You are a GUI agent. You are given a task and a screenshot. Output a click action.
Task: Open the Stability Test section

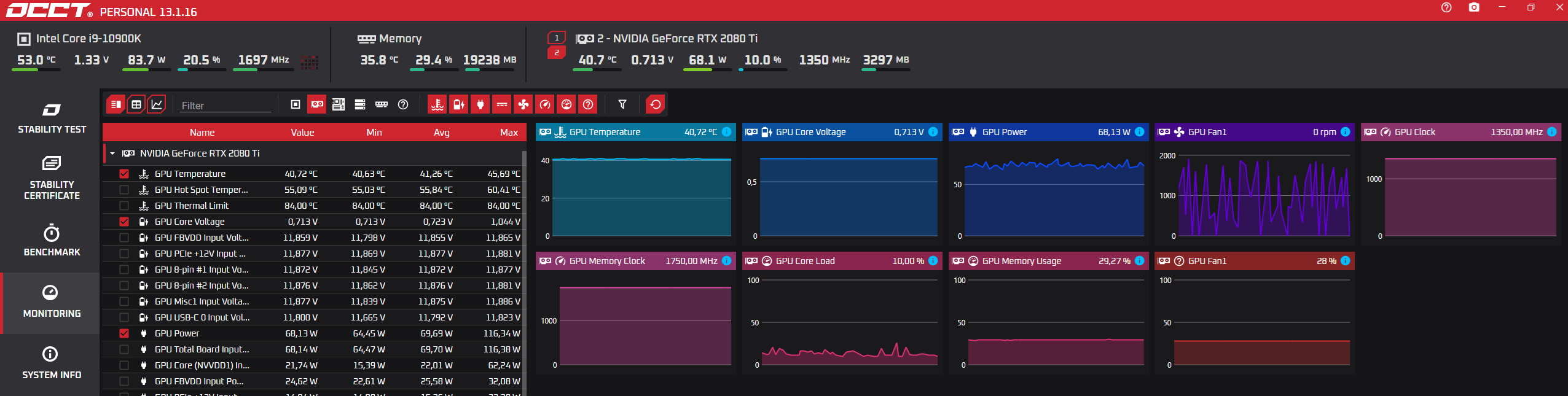pyautogui.click(x=52, y=118)
